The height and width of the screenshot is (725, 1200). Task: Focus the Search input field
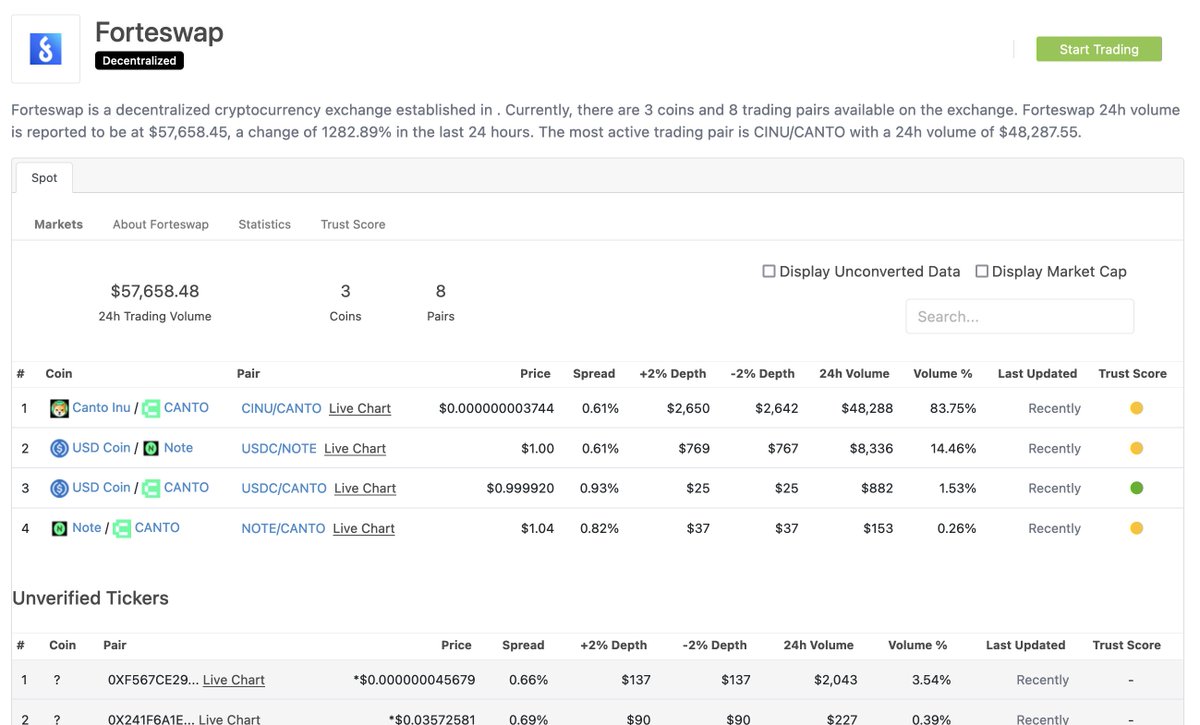coord(1020,316)
